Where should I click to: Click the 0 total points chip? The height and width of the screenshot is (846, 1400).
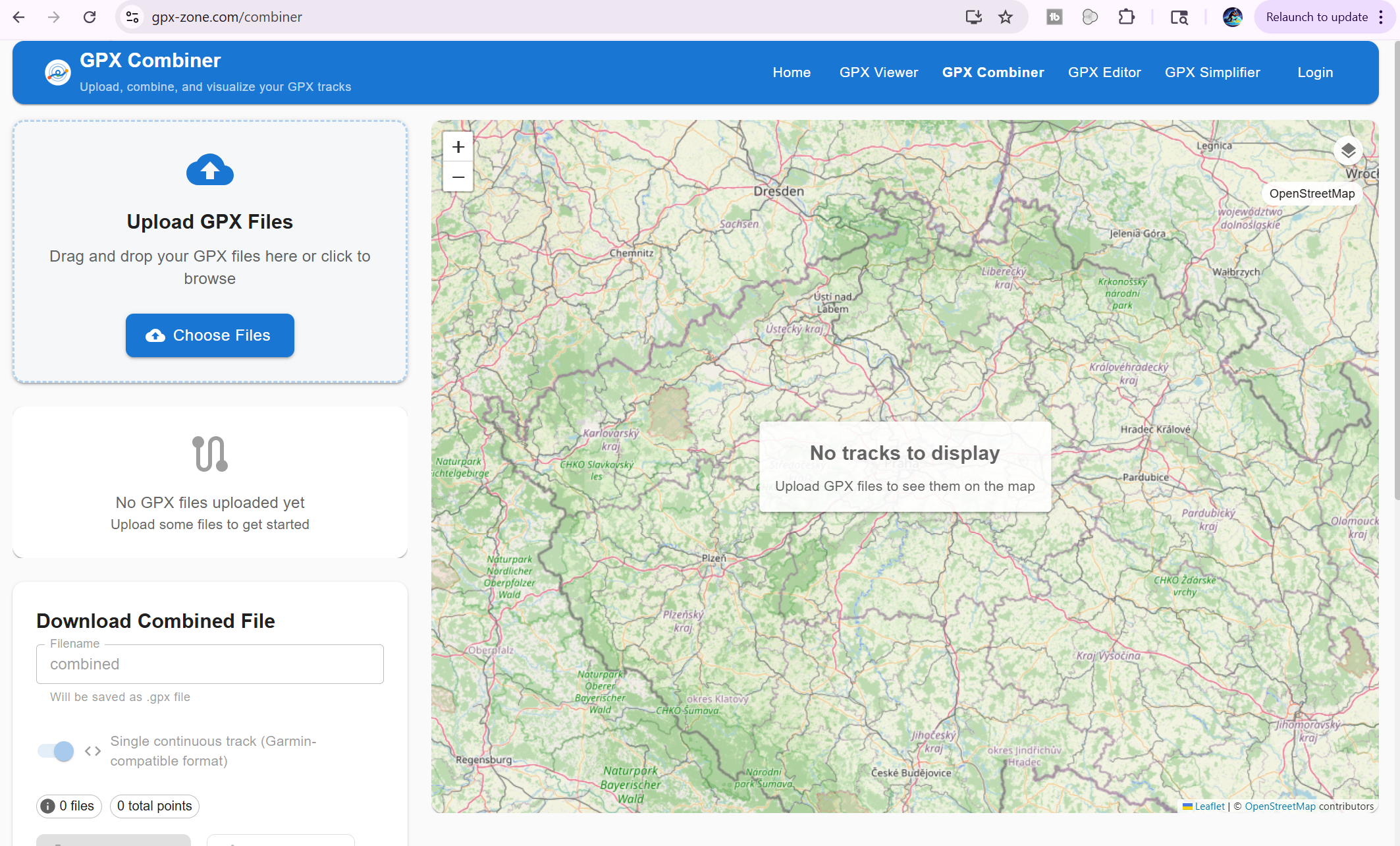[155, 806]
